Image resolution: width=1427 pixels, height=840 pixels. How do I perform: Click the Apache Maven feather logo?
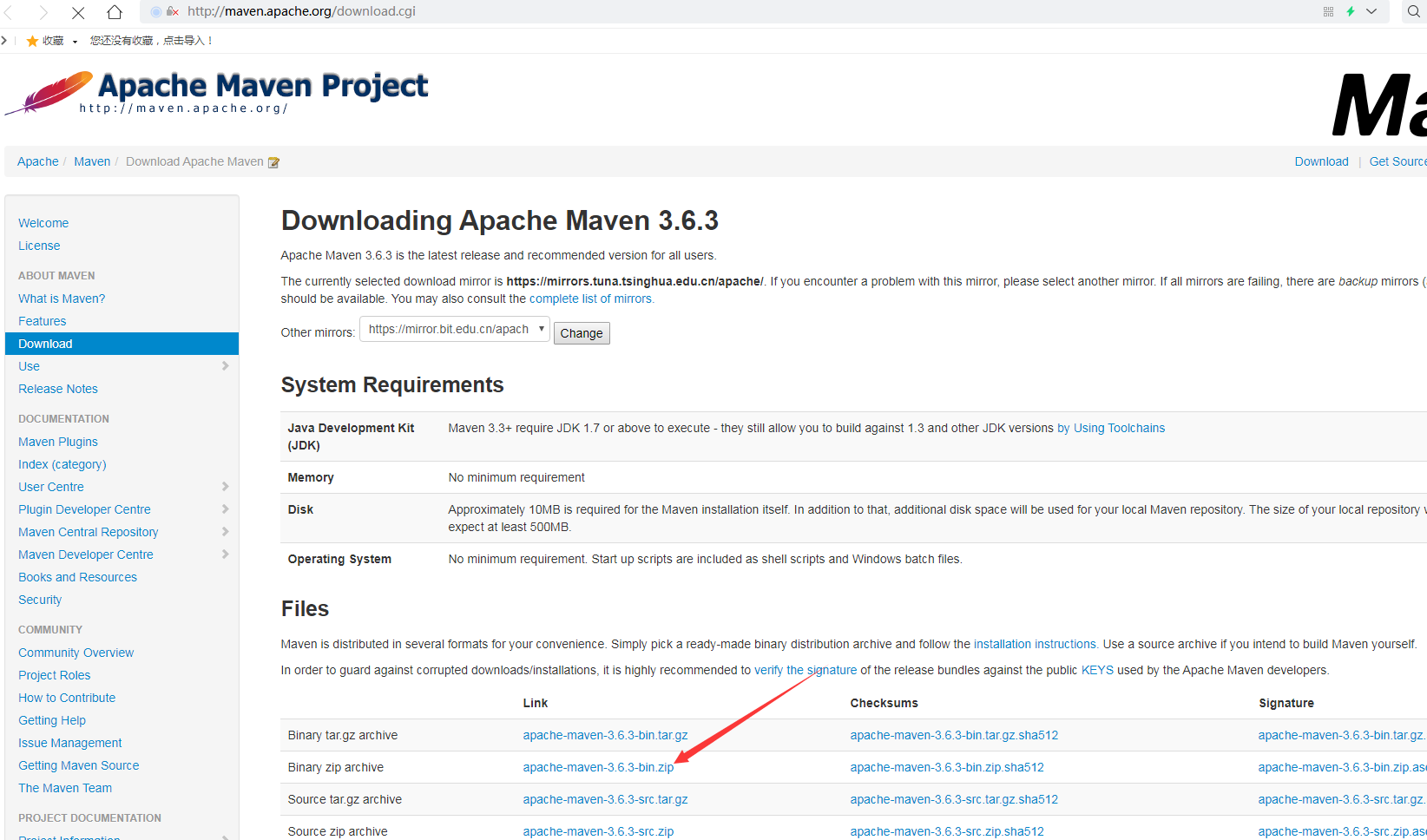tap(49, 92)
